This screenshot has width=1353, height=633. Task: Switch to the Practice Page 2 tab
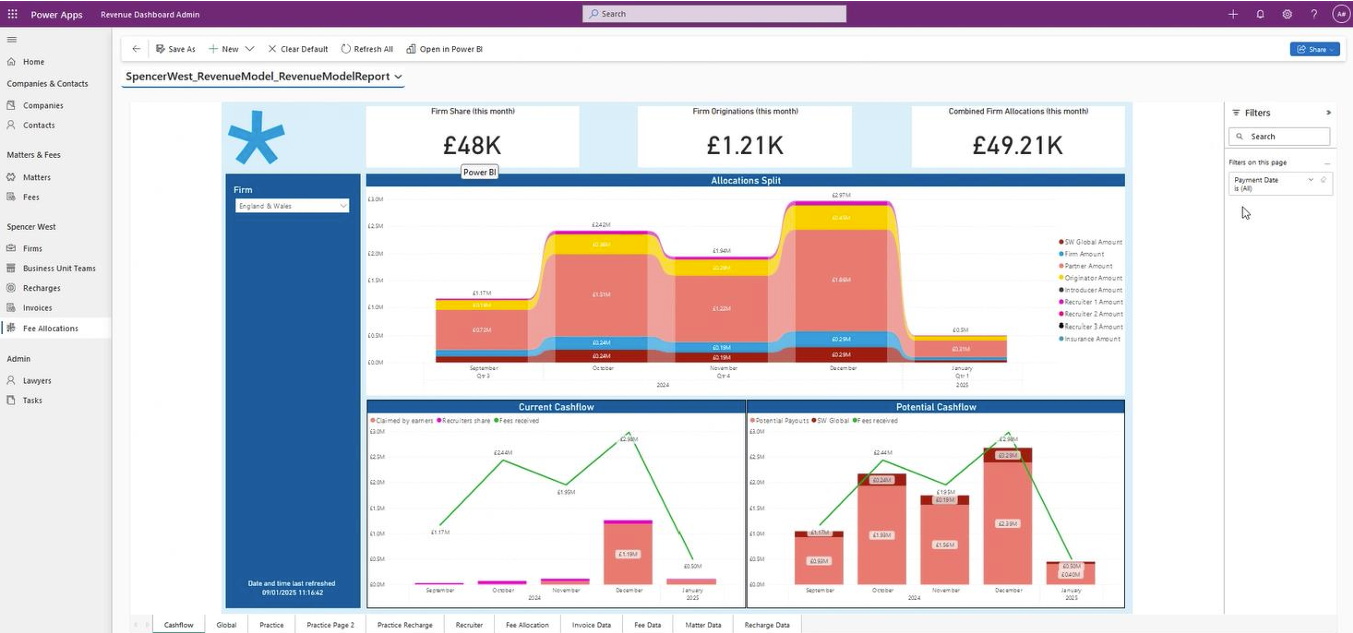pyautogui.click(x=331, y=625)
